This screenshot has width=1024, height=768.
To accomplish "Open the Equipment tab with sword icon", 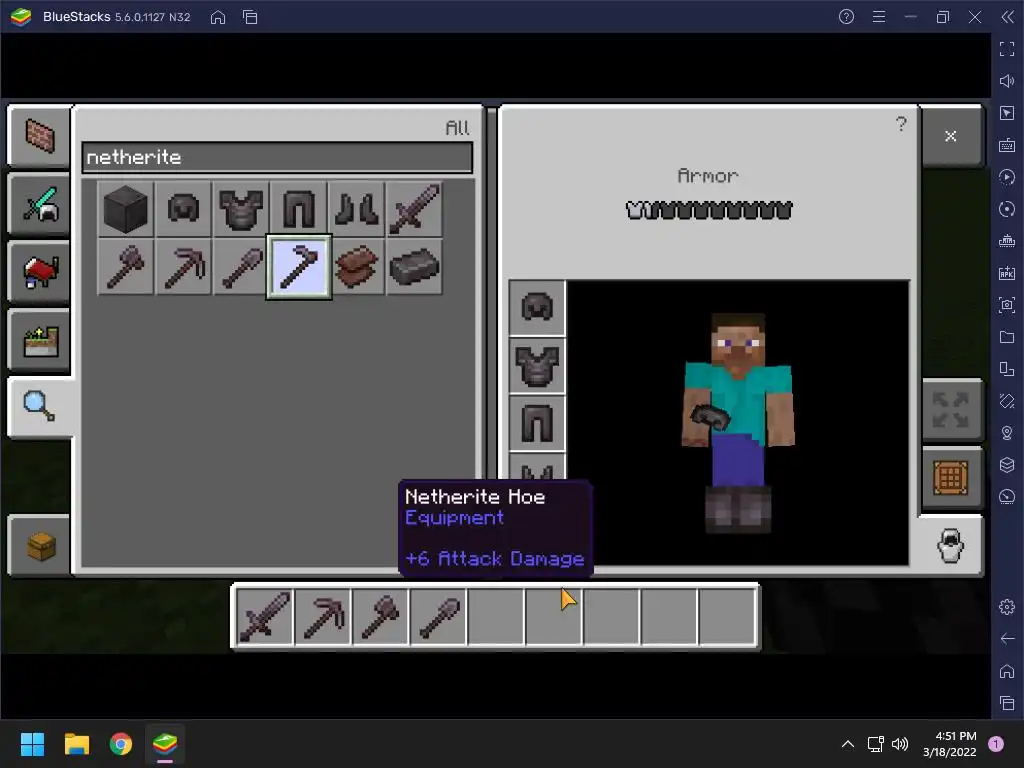I will 39,204.
